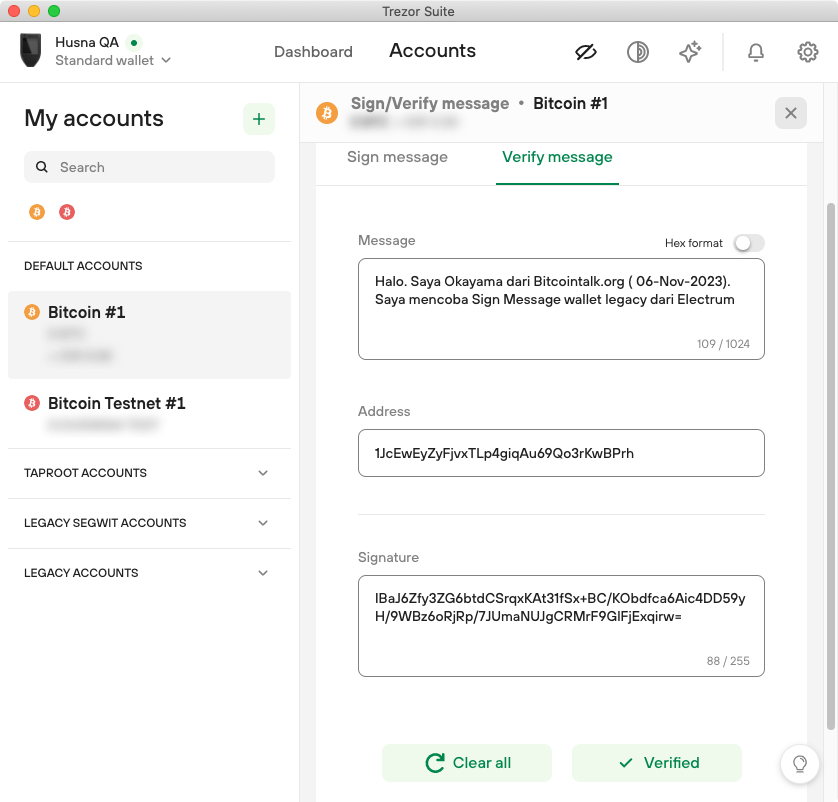Open the sparkle early-access icon
This screenshot has height=802, width=838.
(690, 51)
